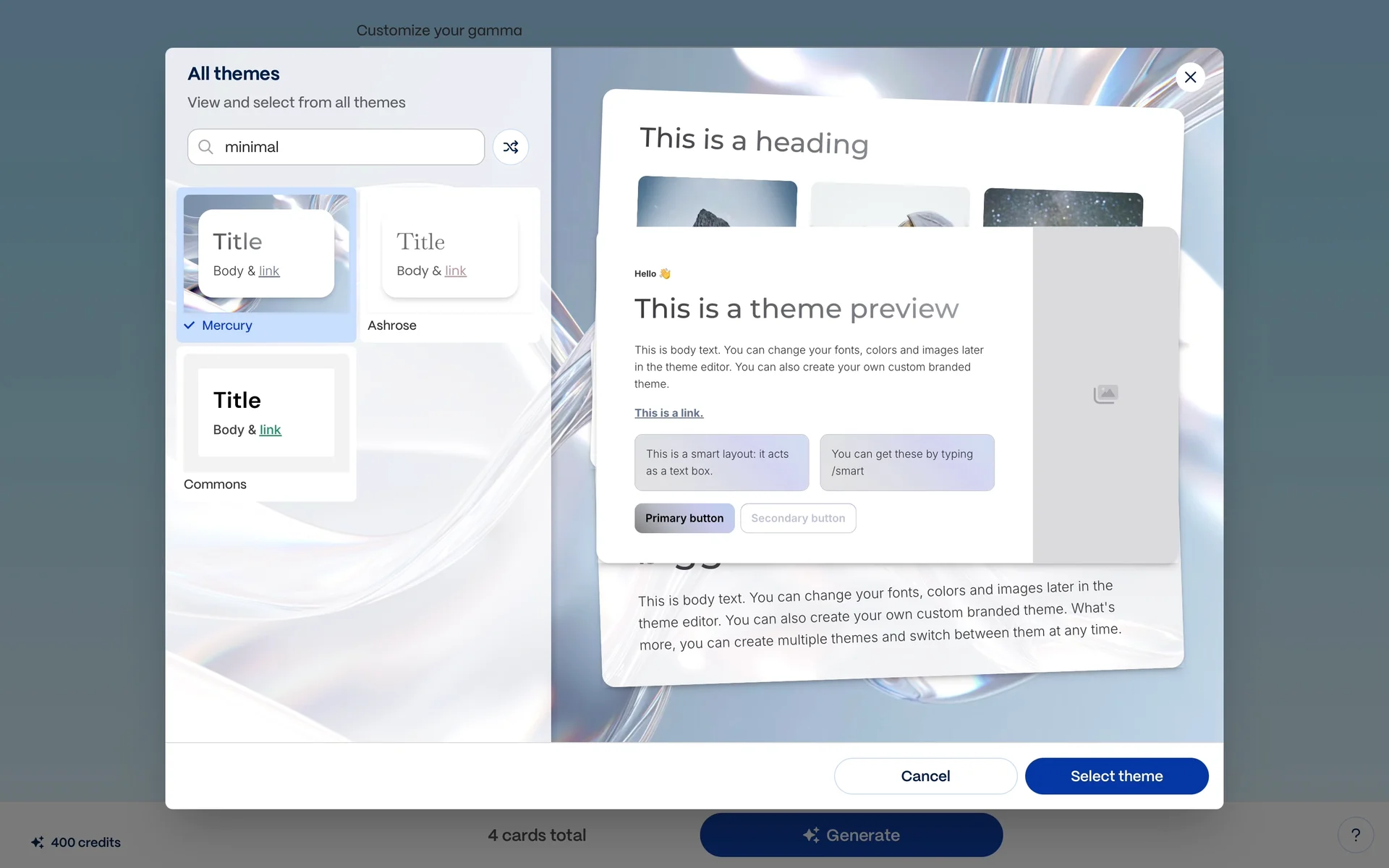Image resolution: width=1389 pixels, height=868 pixels.
Task: Click the Secondary button in preview
Action: click(797, 518)
